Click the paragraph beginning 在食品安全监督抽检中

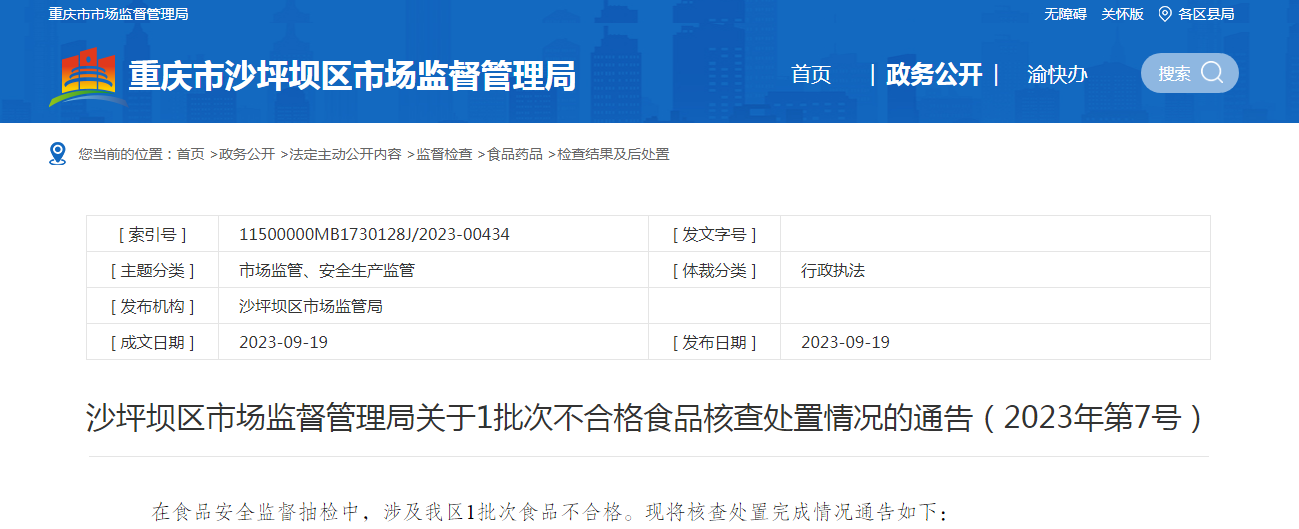tap(549, 513)
